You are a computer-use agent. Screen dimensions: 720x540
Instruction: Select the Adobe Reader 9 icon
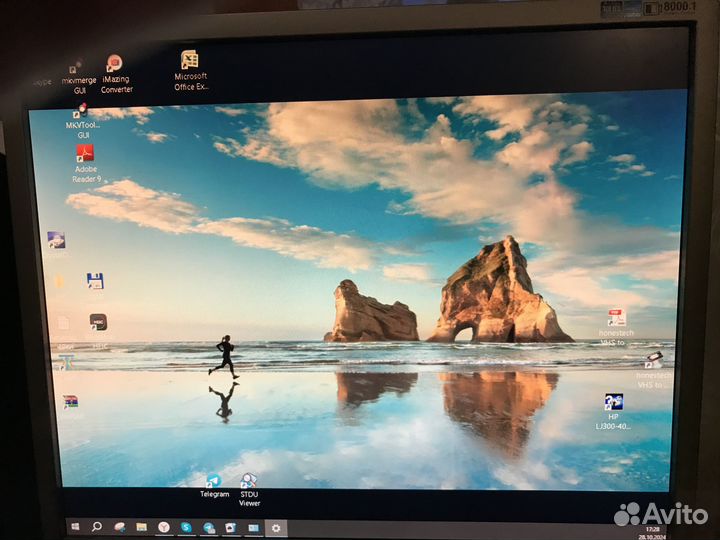(85, 163)
